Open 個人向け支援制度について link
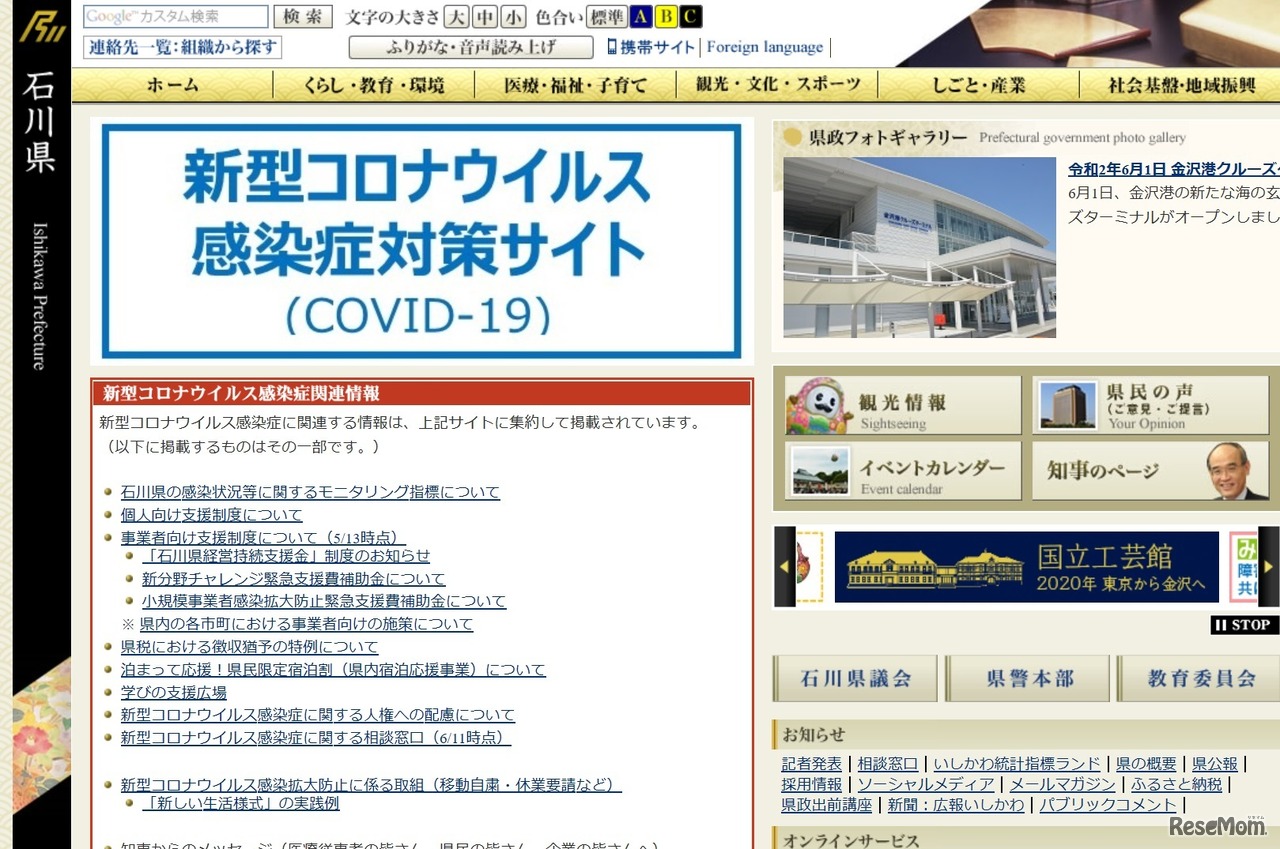The image size is (1280, 849). point(211,515)
